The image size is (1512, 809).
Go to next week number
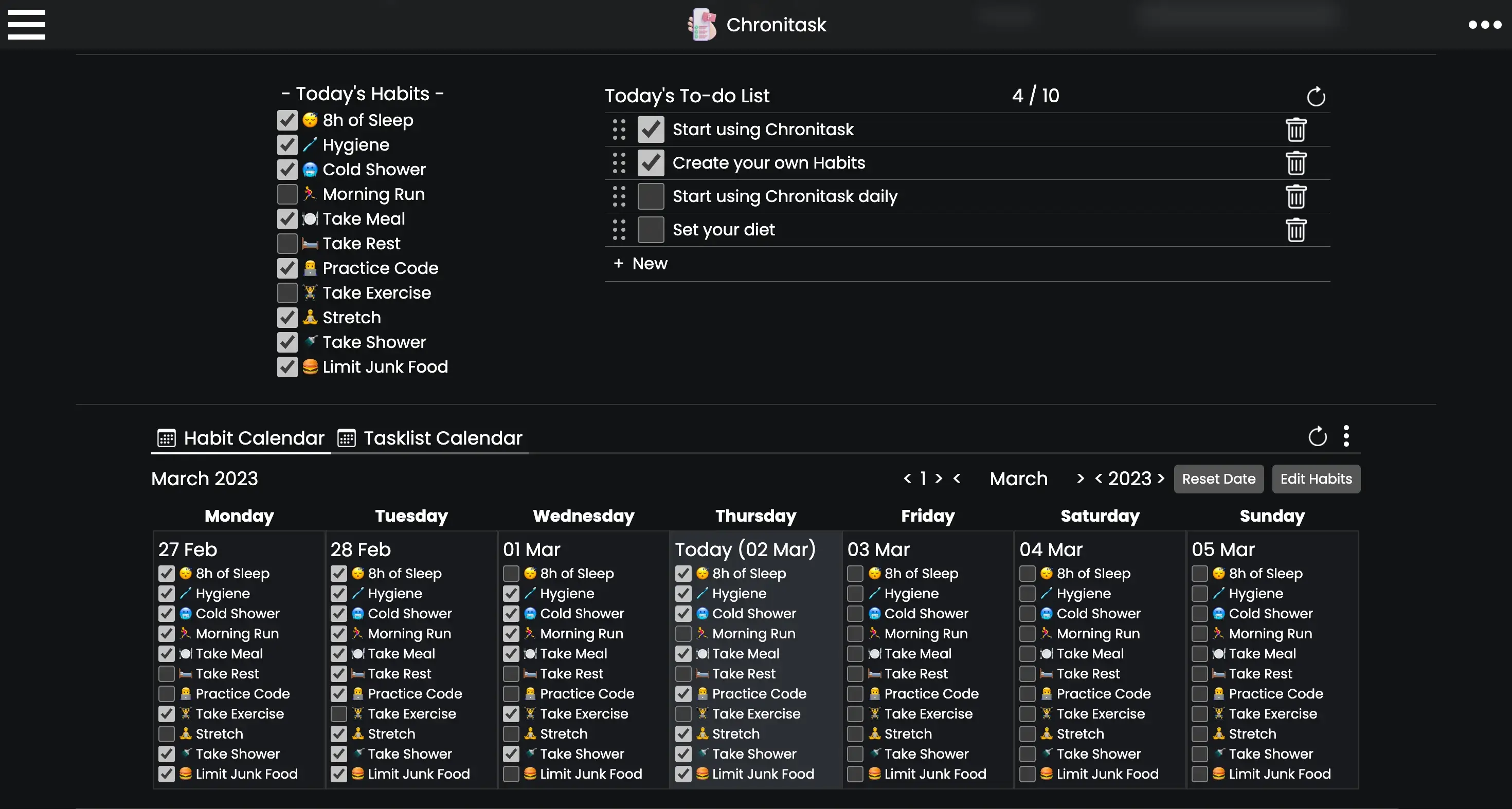coord(939,479)
